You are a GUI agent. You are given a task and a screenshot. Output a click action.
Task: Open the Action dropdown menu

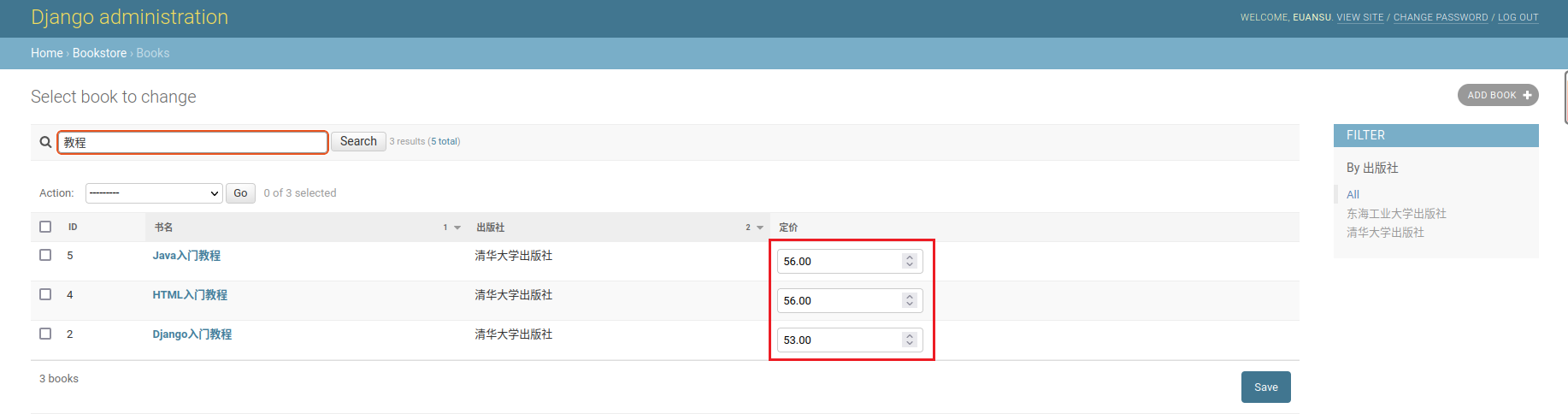(x=154, y=193)
